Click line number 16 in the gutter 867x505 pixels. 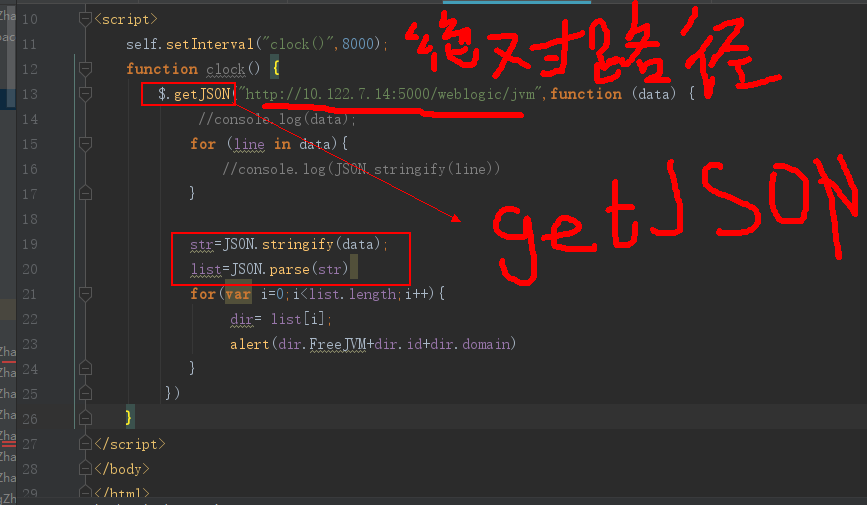[30, 169]
